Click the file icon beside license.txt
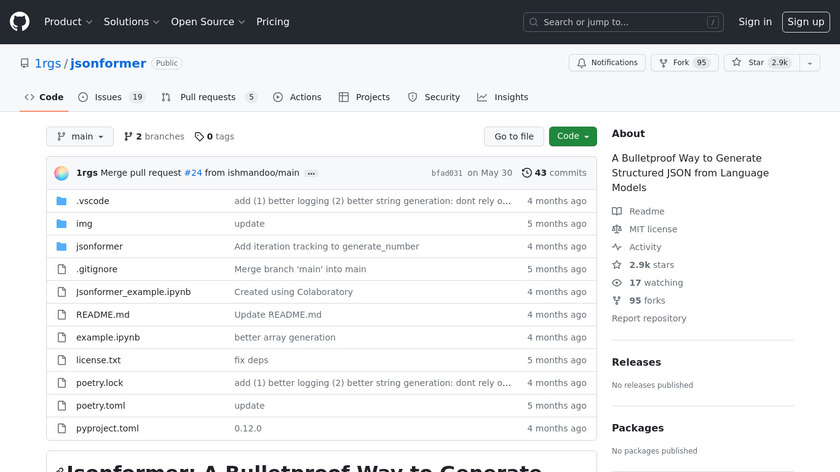This screenshot has height=472, width=840. 62,360
